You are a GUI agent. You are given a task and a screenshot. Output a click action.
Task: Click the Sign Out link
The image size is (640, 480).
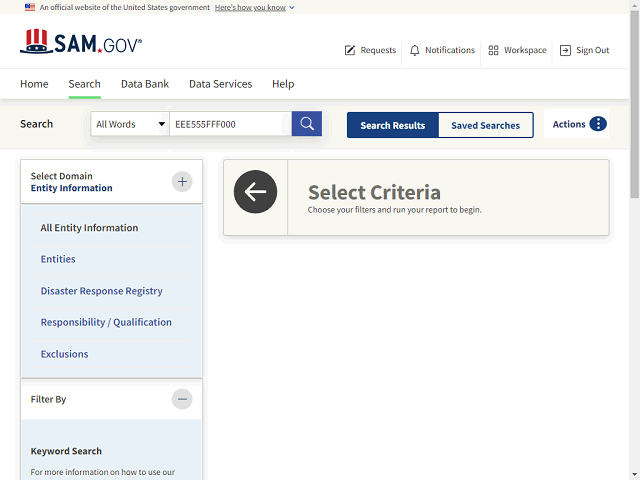584,50
